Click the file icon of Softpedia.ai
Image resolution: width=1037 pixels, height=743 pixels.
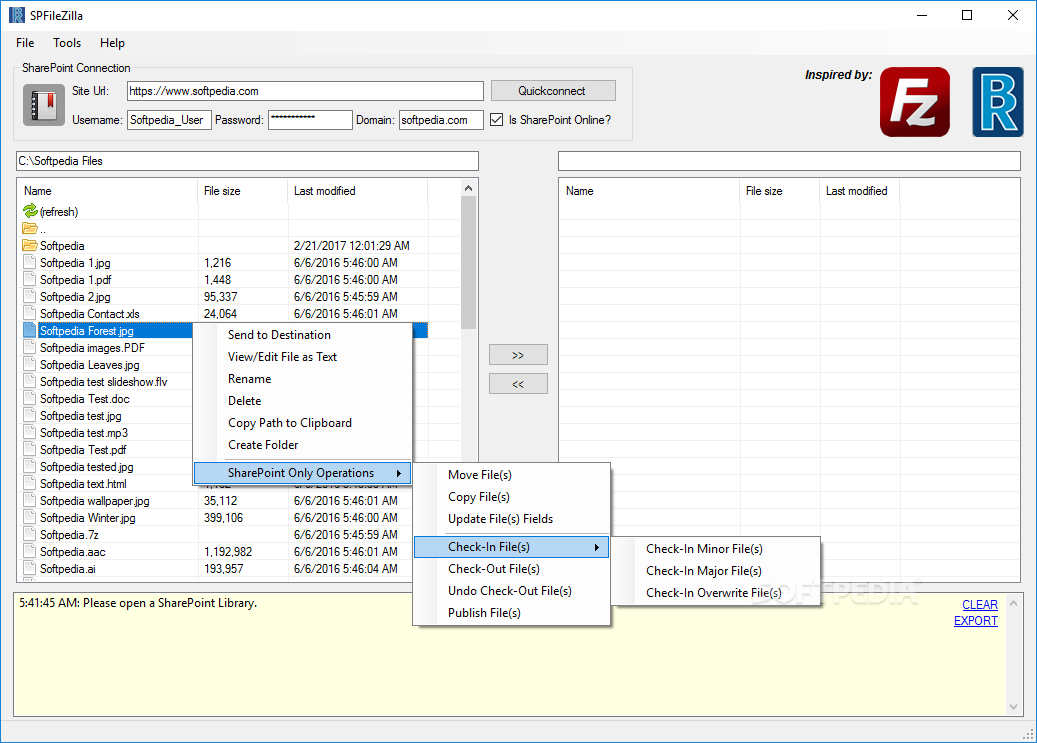29,568
